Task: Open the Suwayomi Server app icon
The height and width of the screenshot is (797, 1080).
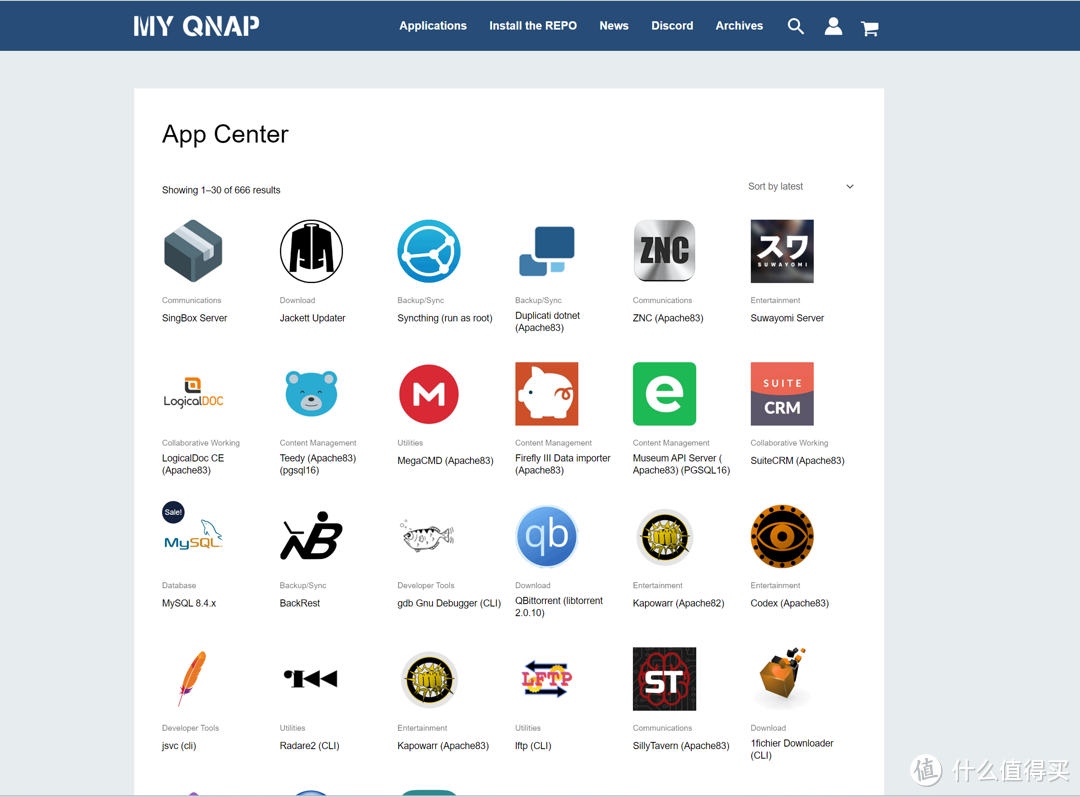Action: 782,251
